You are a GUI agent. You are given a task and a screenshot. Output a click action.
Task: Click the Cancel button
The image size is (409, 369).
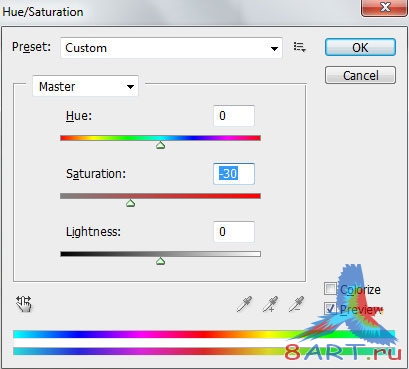point(360,75)
